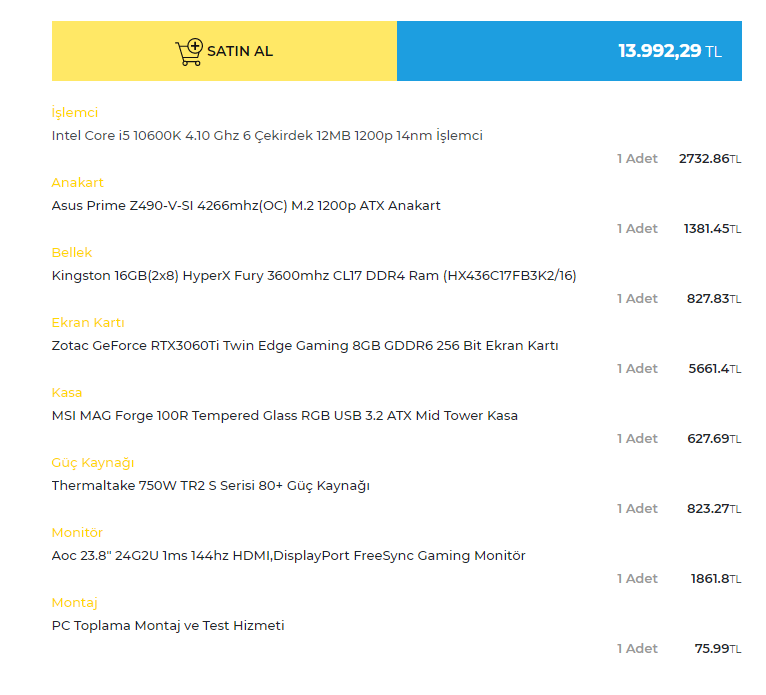Open Asus Prime Z490-V-SI motherboard link
This screenshot has height=695, width=766.
click(246, 206)
